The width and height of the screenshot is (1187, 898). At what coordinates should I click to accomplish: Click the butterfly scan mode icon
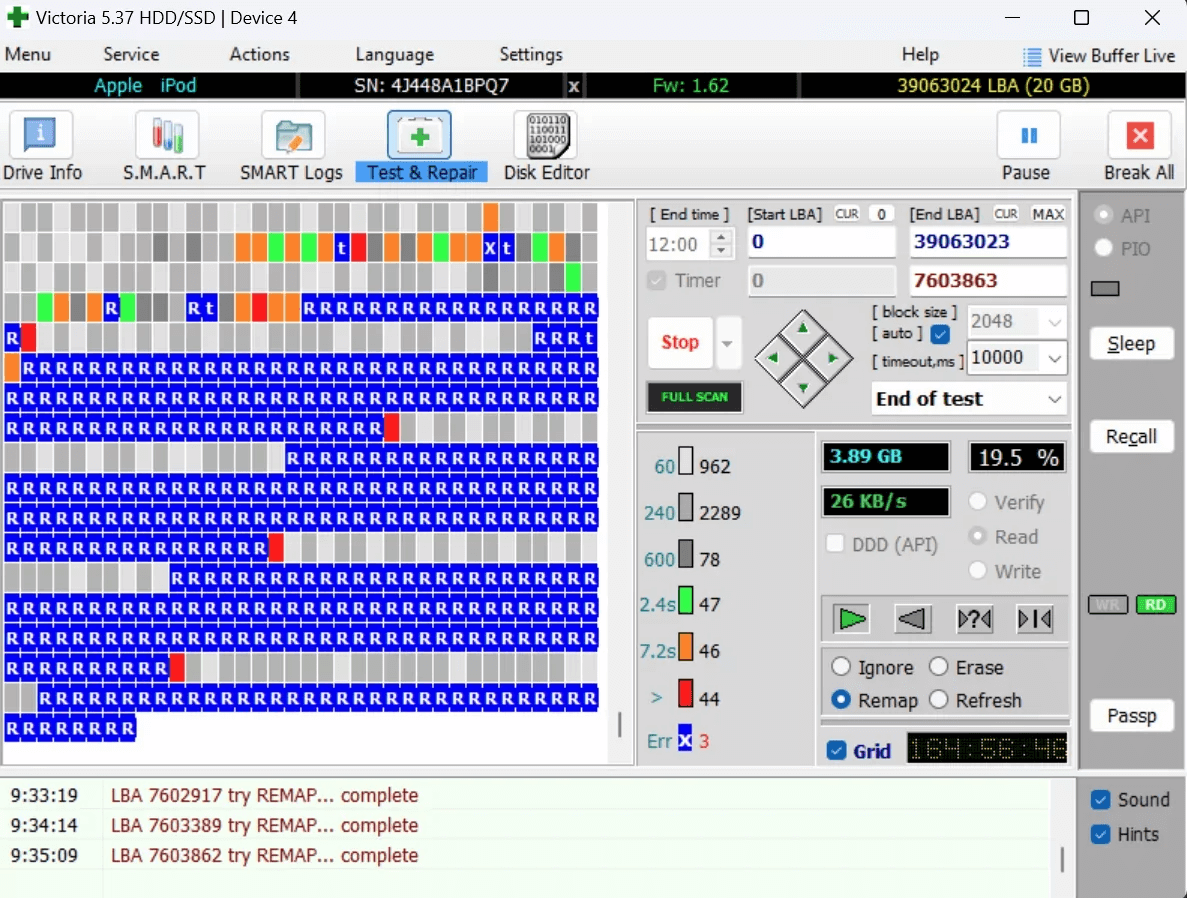[1035, 620]
